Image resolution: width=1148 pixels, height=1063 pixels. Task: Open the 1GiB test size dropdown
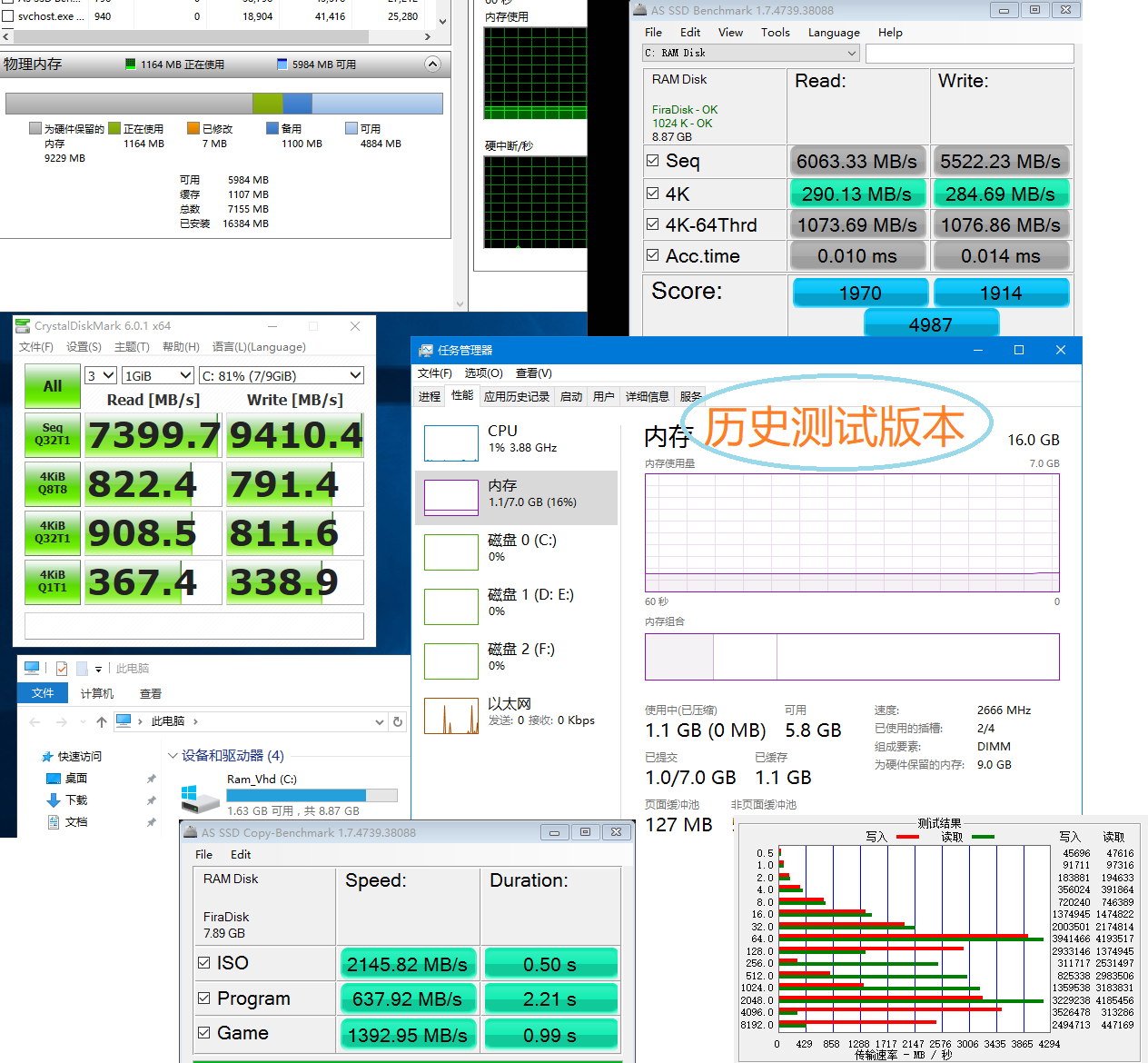(x=158, y=376)
